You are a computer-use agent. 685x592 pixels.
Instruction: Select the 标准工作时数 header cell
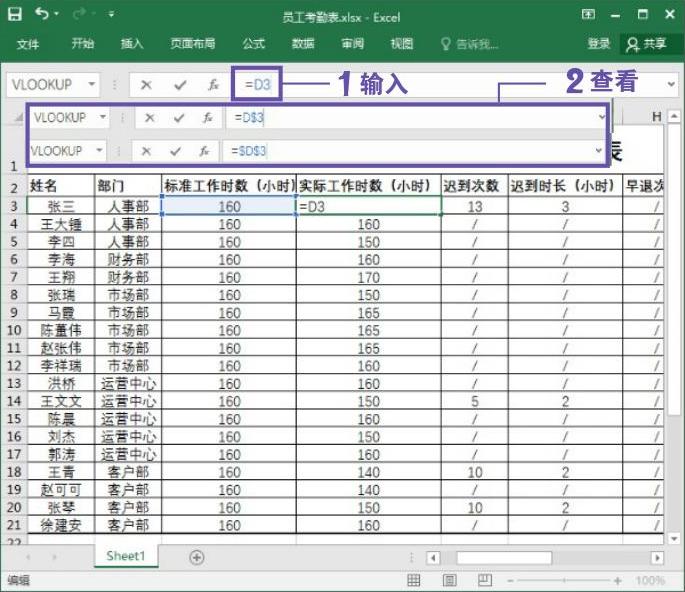tap(229, 186)
